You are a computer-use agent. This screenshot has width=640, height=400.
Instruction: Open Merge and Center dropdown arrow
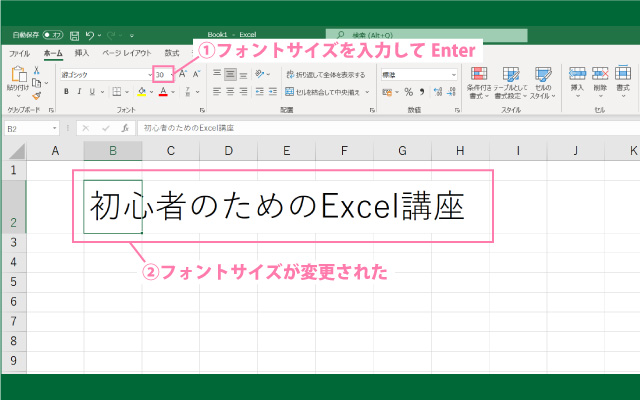click(x=367, y=92)
